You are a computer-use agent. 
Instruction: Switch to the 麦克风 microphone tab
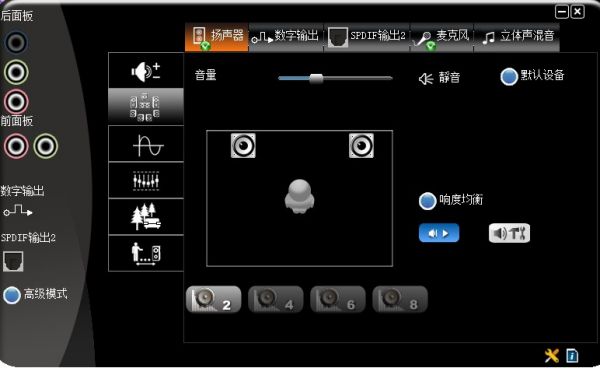click(442, 37)
